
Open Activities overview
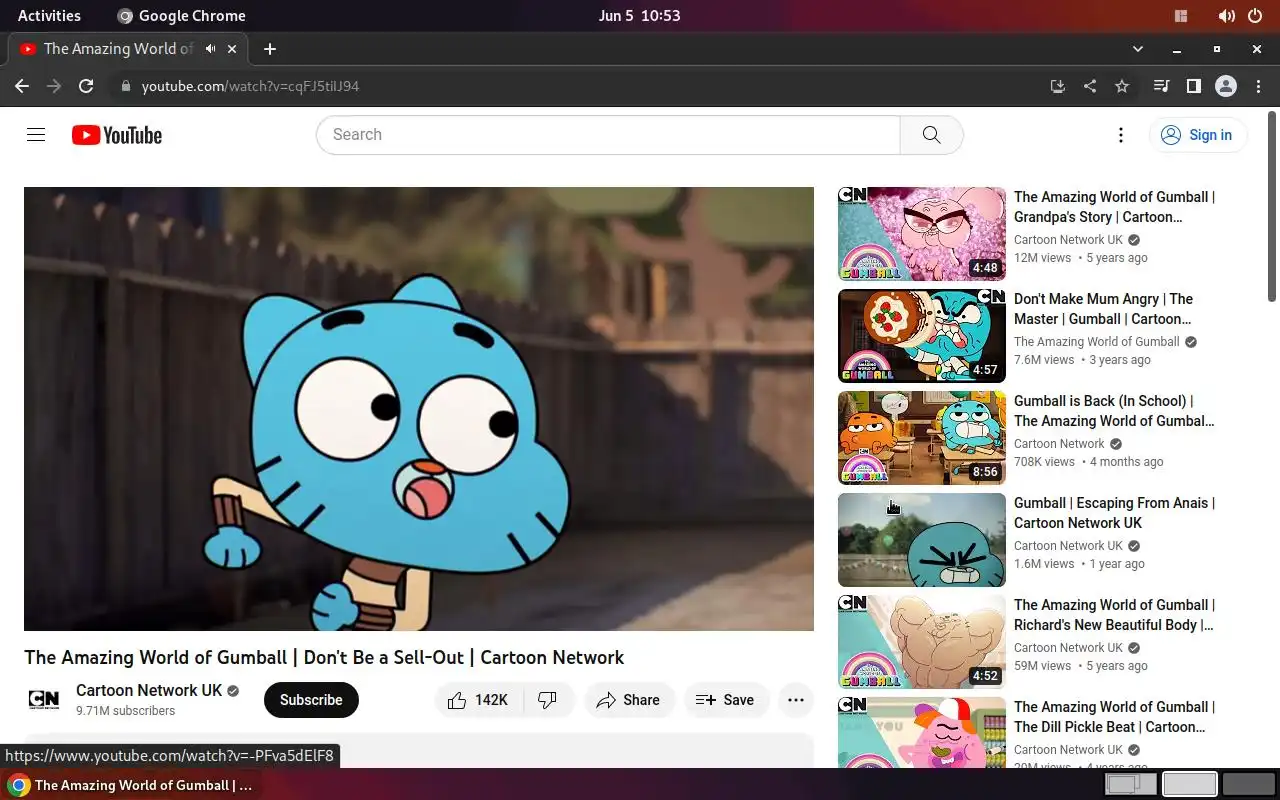point(49,16)
